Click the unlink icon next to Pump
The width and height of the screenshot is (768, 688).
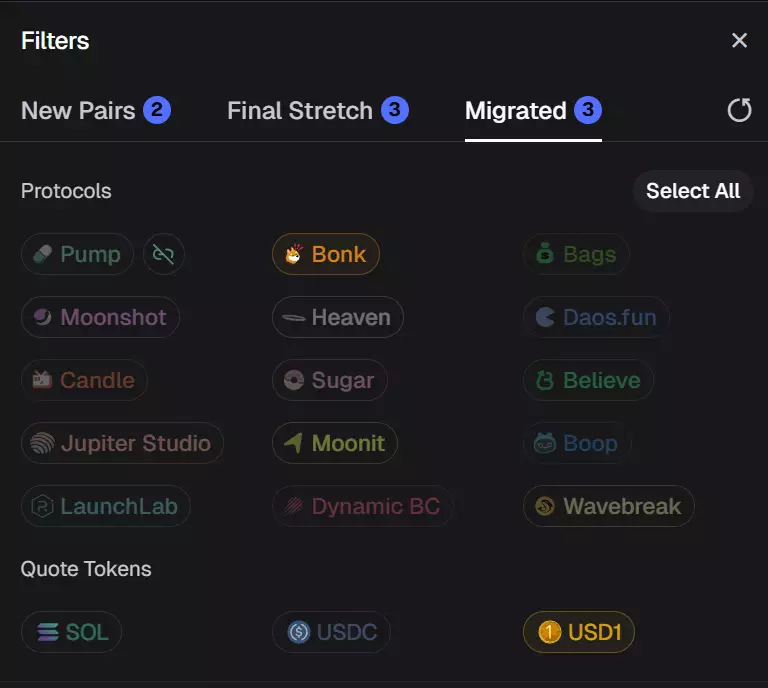tap(164, 254)
